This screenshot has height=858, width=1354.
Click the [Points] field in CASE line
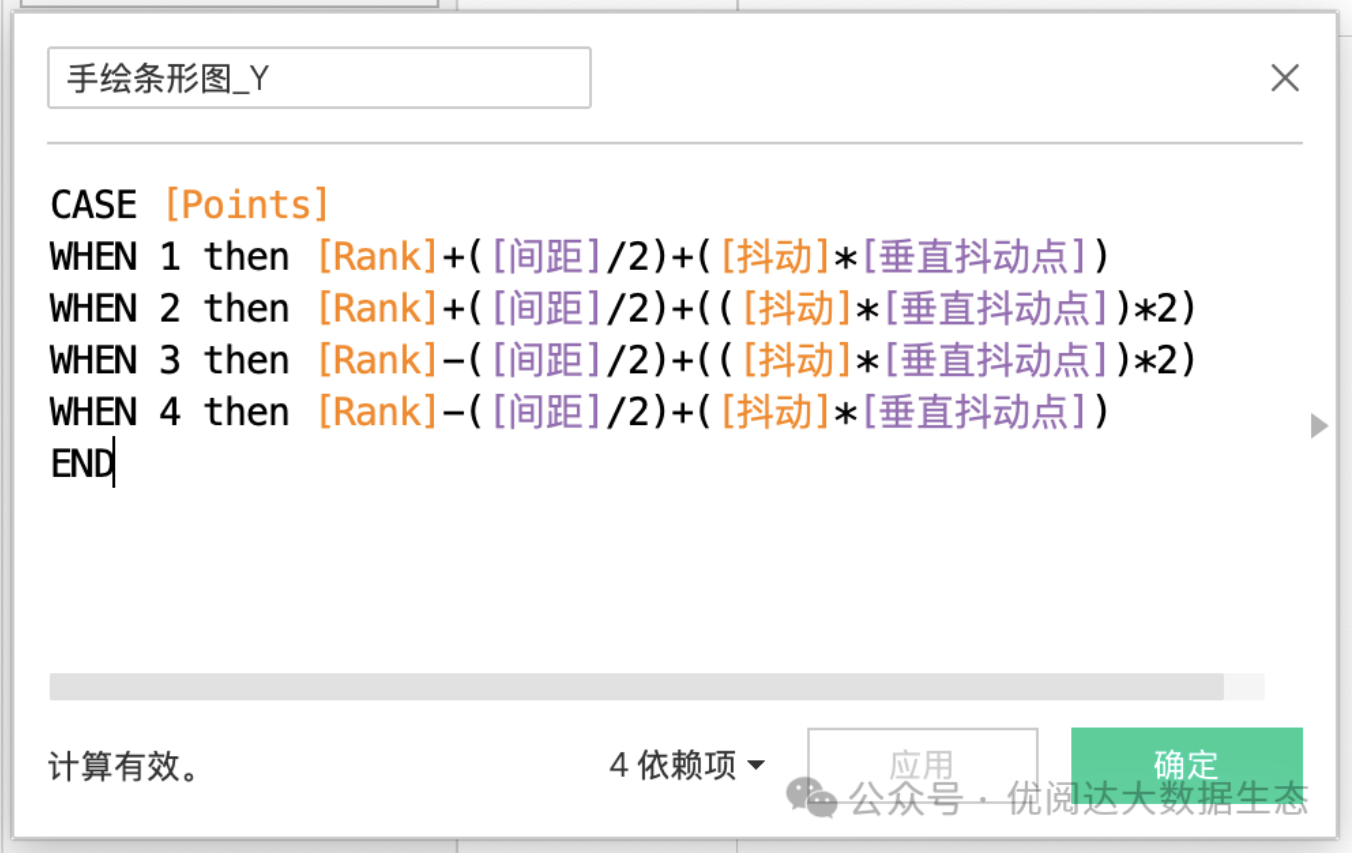[x=246, y=205]
